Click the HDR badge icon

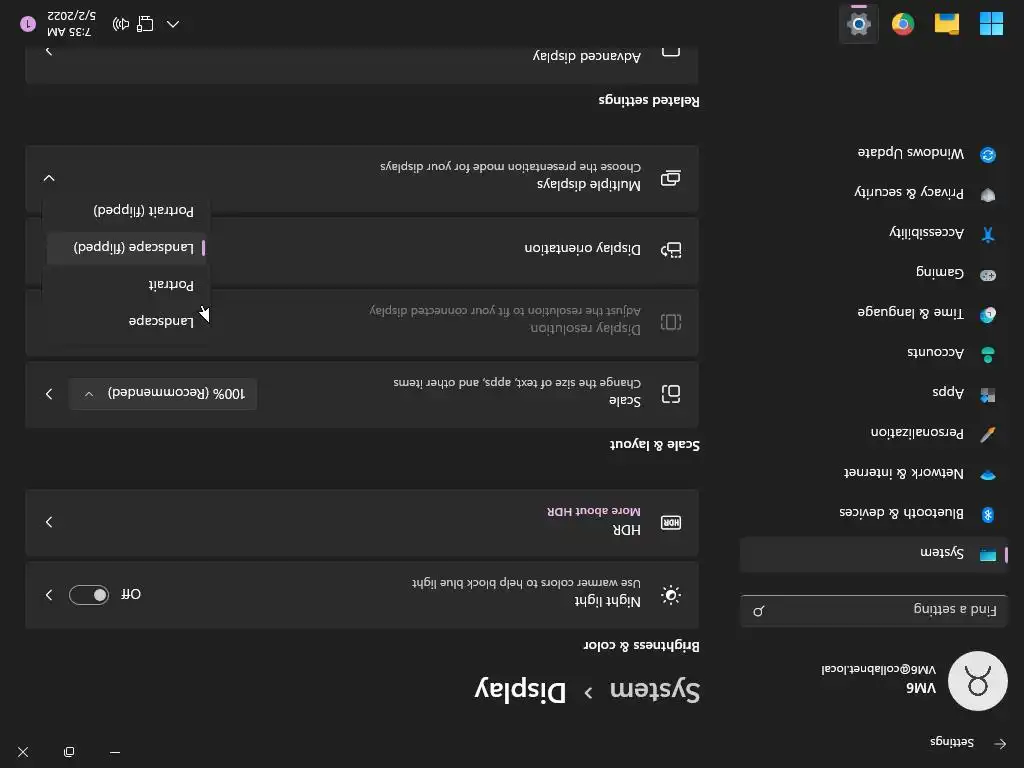click(x=671, y=522)
